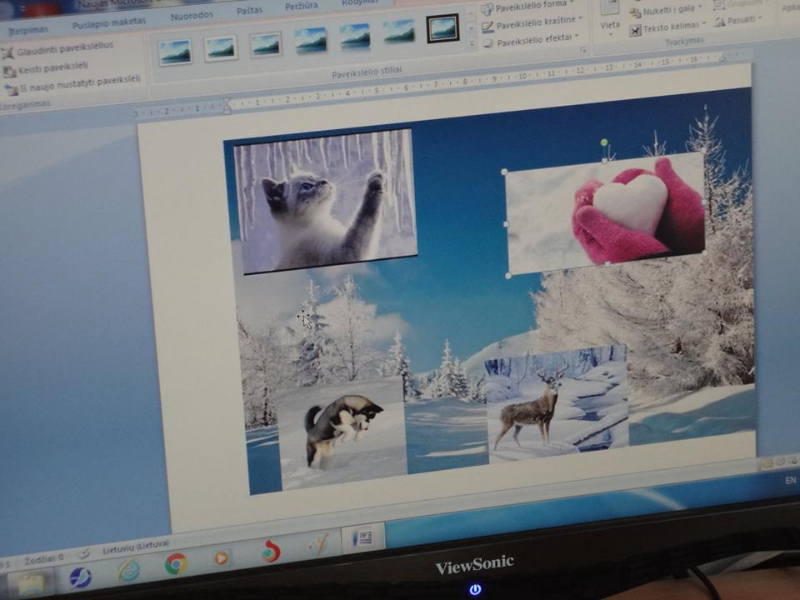The width and height of the screenshot is (800, 600).
Task: Apply the fifth reflected picture style thumbnail
Action: click(355, 36)
